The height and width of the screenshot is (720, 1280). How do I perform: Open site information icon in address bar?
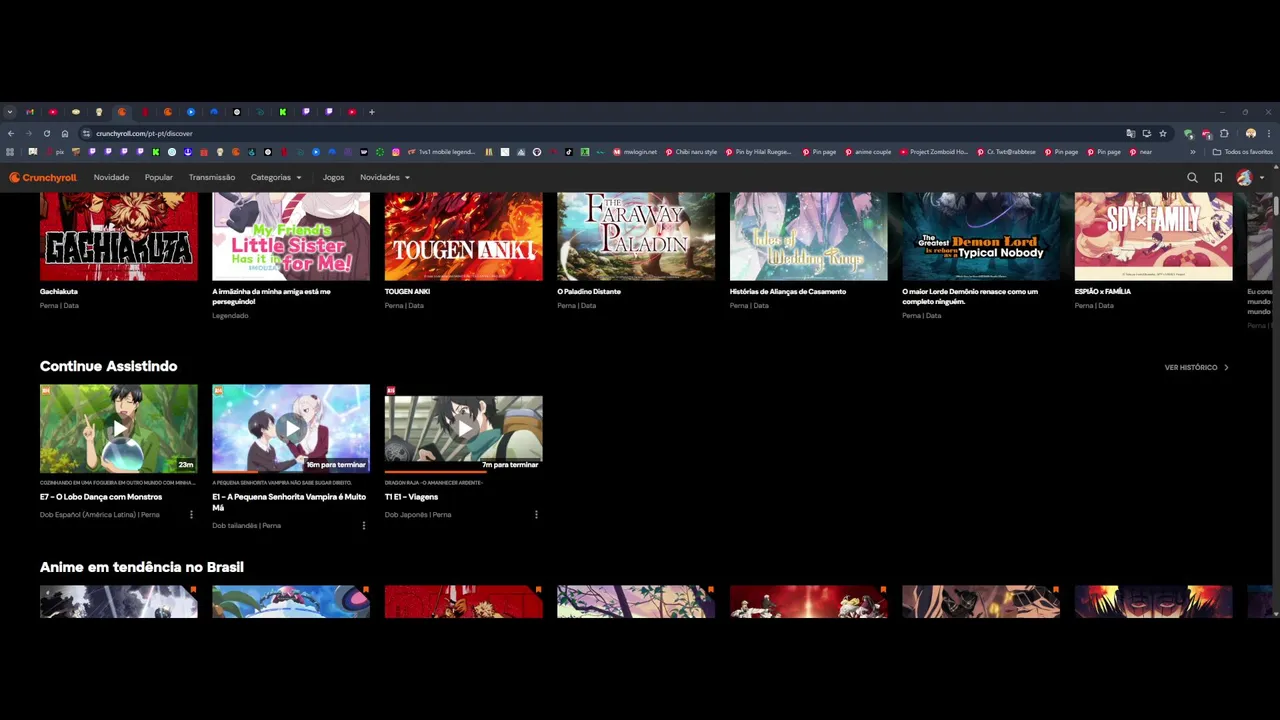86,133
